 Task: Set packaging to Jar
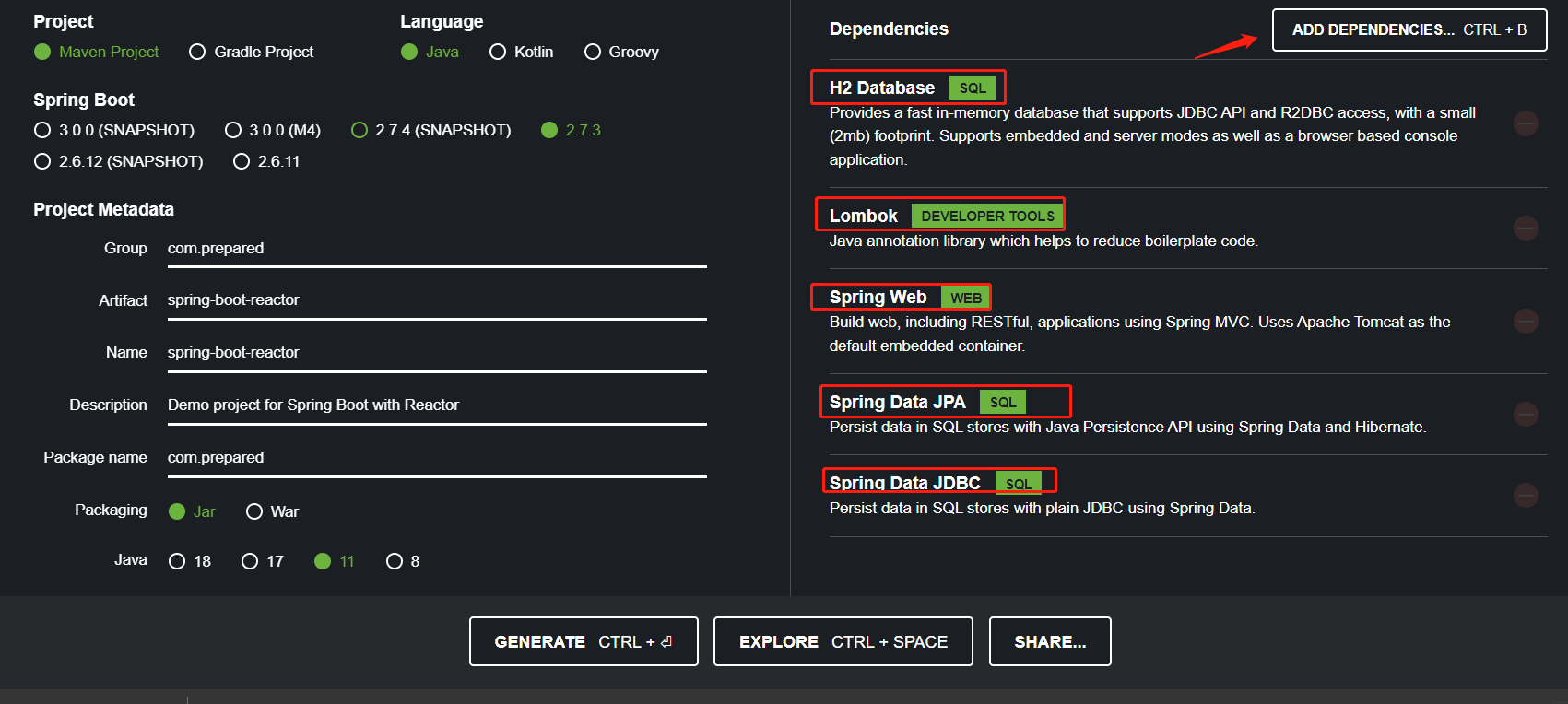coord(192,511)
